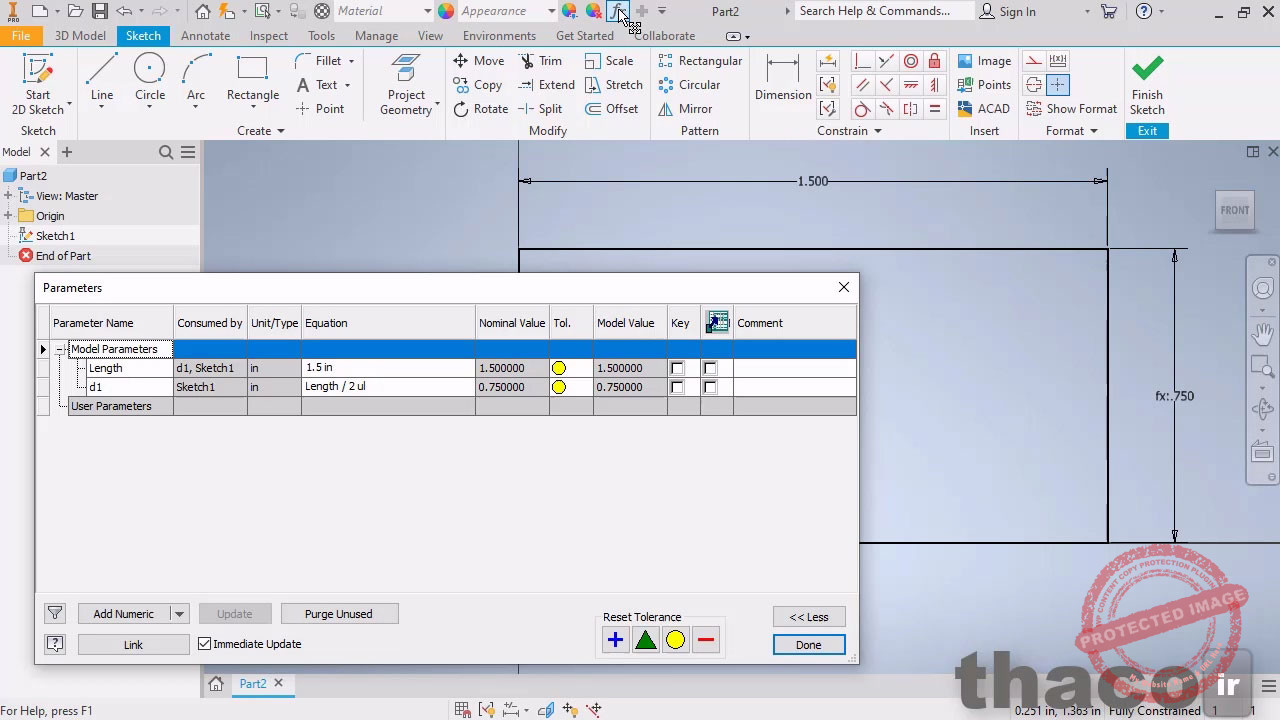Expand View: Master node in browser
The image size is (1280, 720).
point(8,196)
